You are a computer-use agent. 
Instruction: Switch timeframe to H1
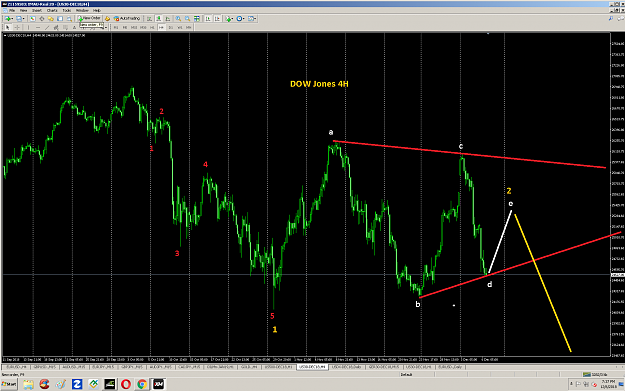(x=152, y=27)
